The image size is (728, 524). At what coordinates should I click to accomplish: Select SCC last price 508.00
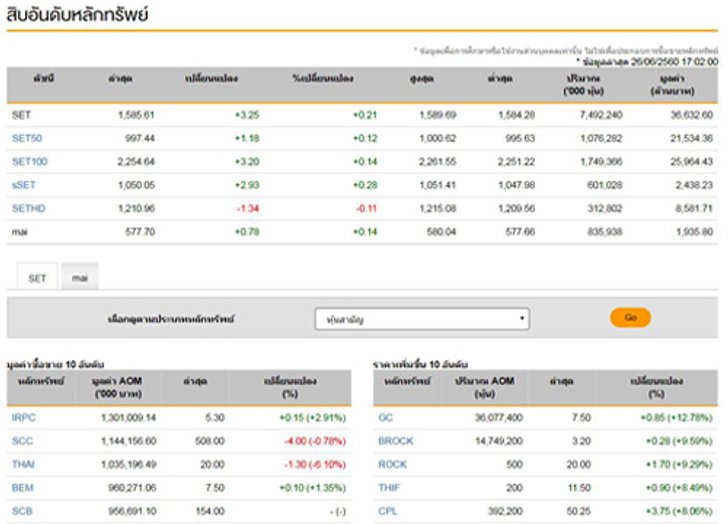tap(210, 440)
